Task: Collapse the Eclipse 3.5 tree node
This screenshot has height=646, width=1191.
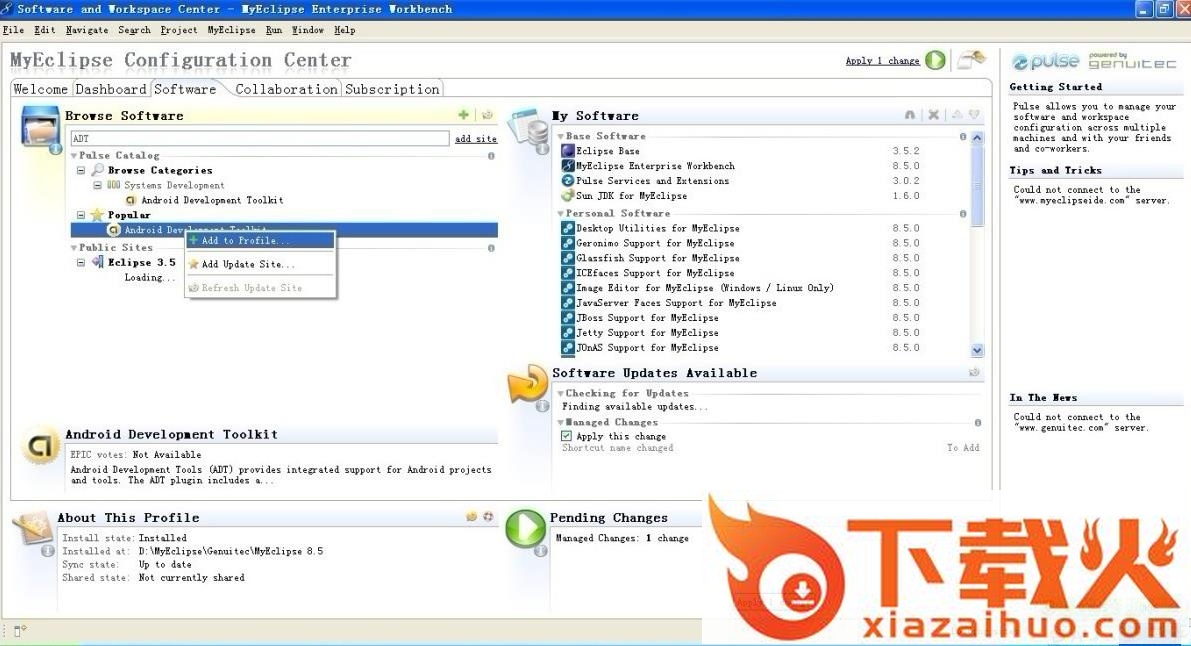Action: 81,262
